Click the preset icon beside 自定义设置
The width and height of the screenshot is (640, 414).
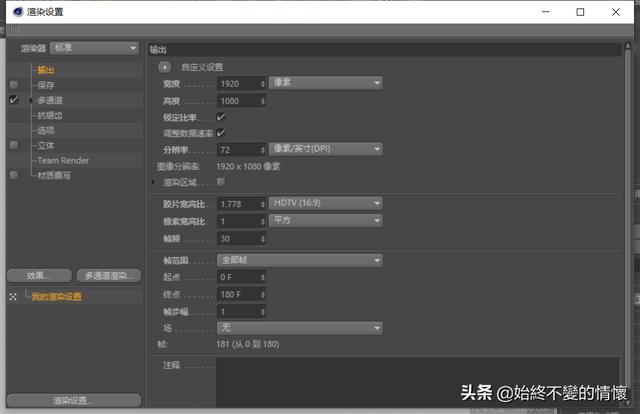[164, 67]
